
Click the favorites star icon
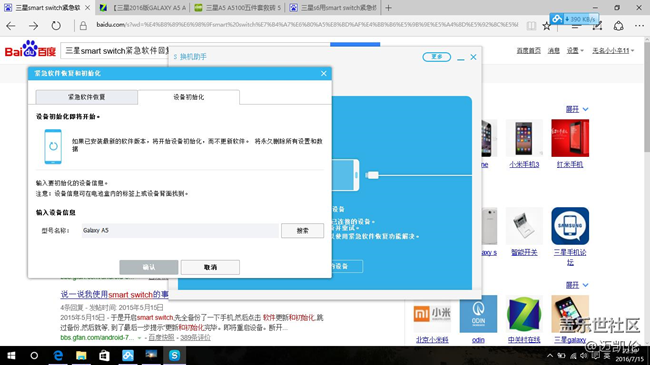click(x=547, y=27)
